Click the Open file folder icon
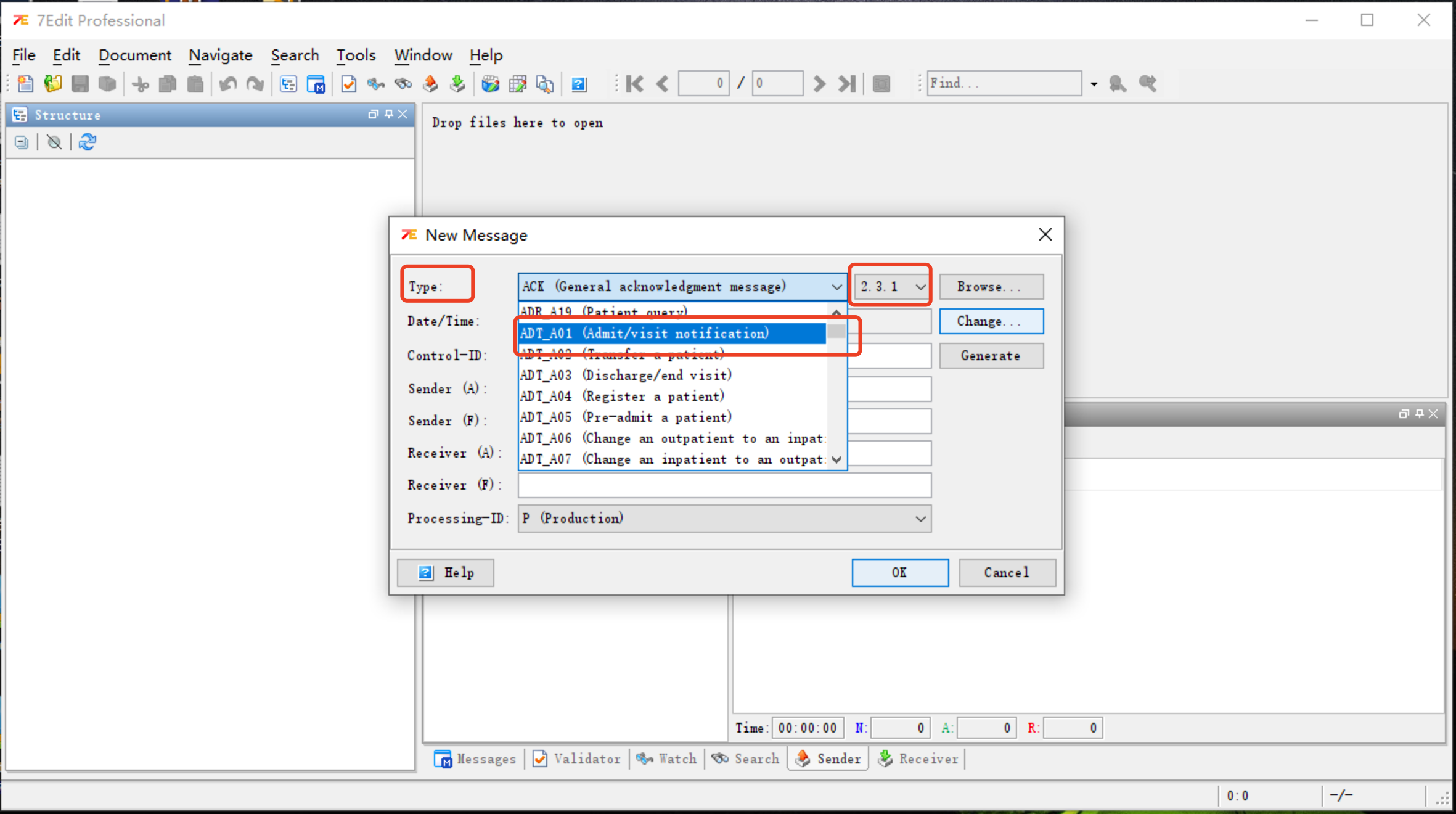This screenshot has width=1456, height=814. coord(53,84)
